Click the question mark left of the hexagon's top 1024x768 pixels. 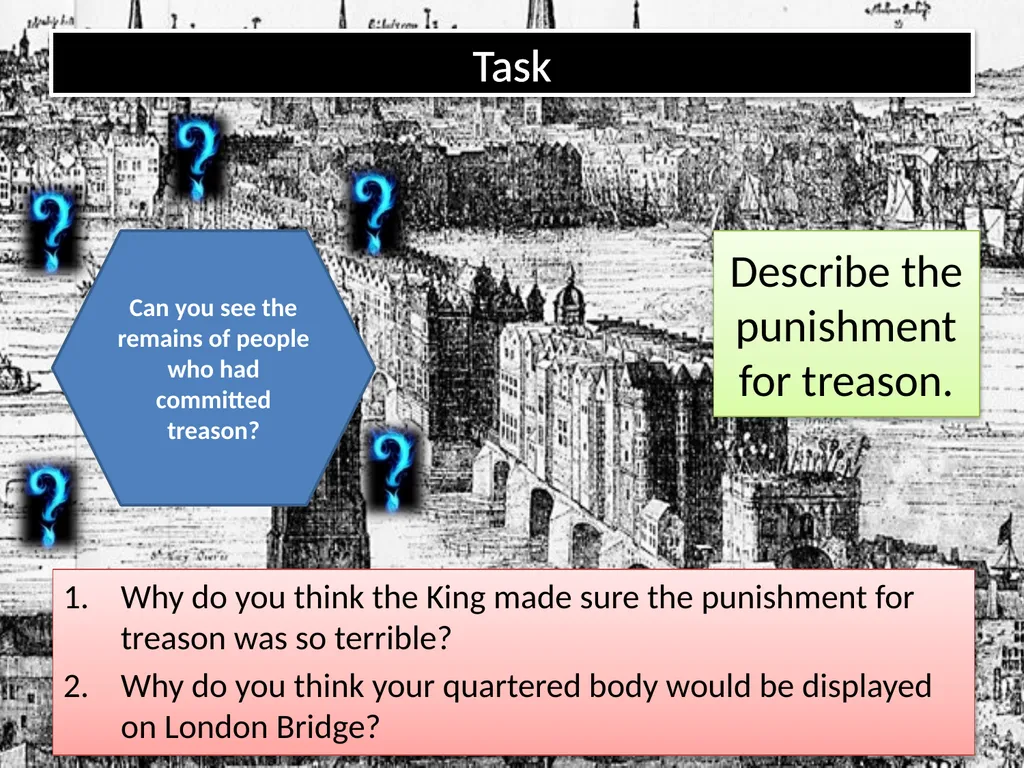(52, 231)
